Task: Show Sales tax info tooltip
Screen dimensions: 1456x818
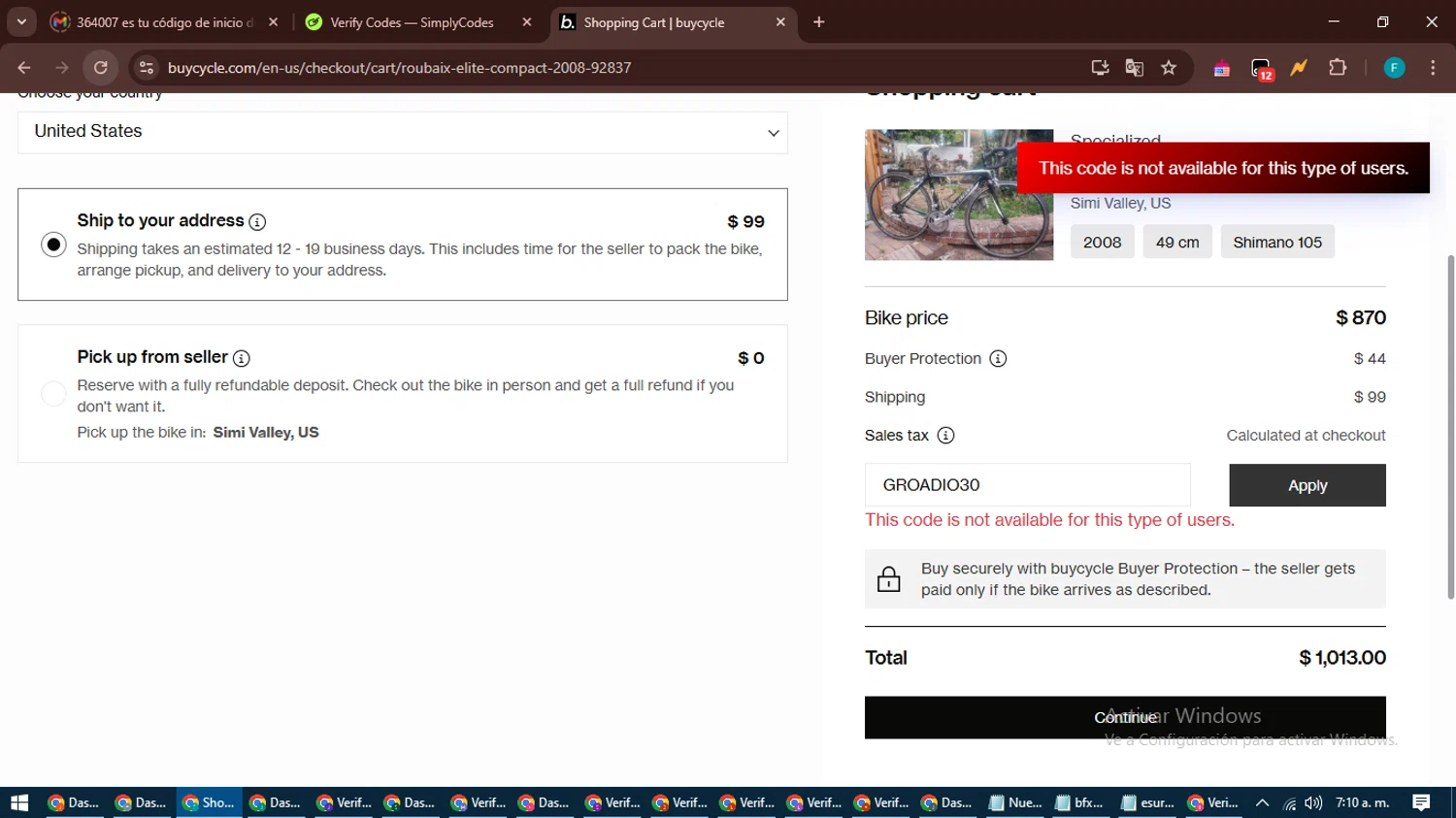Action: [945, 436]
